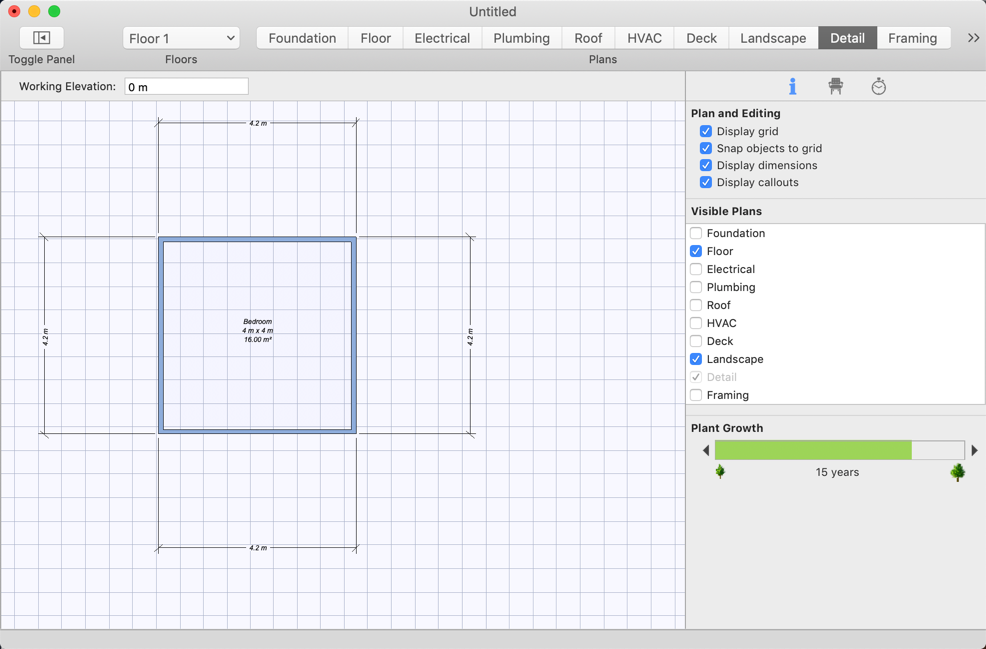Select the right-side 4.2 m dimension label
Viewport: 986px width, 649px height.
click(470, 336)
